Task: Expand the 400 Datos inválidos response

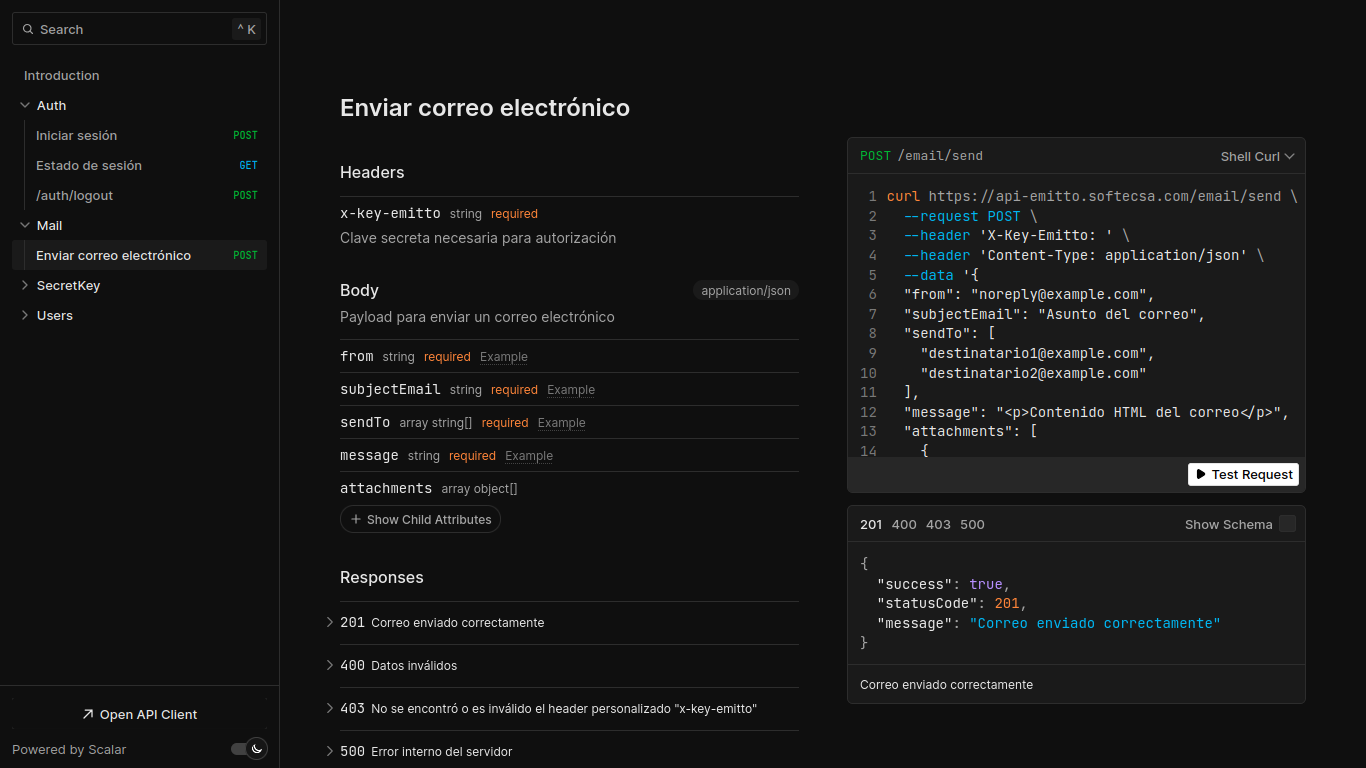Action: (x=562, y=665)
